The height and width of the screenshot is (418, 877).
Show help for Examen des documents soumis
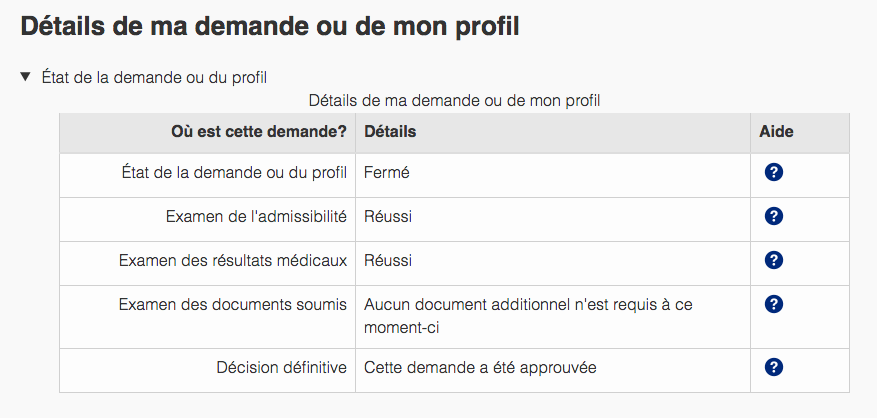(773, 304)
